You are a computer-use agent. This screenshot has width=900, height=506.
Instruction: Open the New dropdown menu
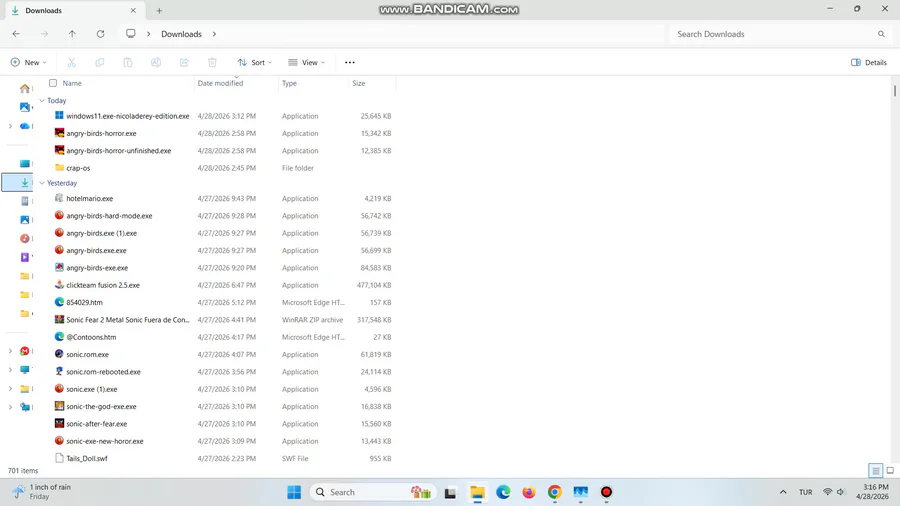29,63
